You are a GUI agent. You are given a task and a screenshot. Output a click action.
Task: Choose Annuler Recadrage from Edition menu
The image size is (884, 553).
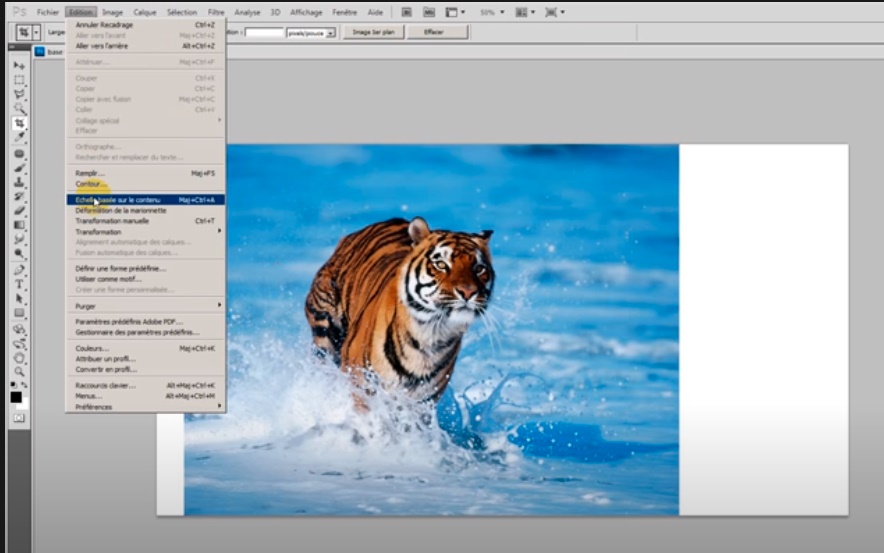pyautogui.click(x=145, y=25)
